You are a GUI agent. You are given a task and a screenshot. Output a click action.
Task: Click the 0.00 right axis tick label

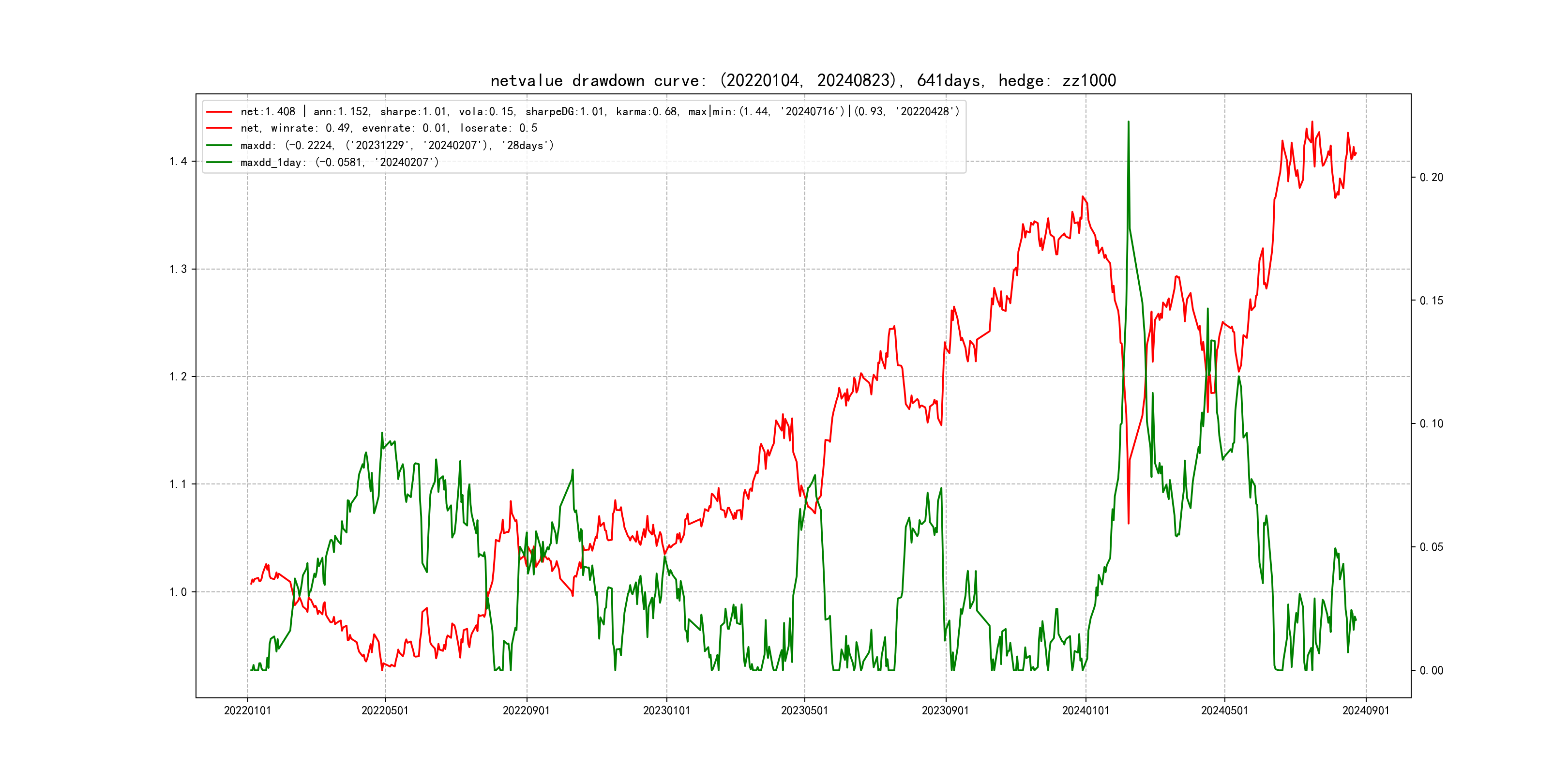tap(1431, 671)
